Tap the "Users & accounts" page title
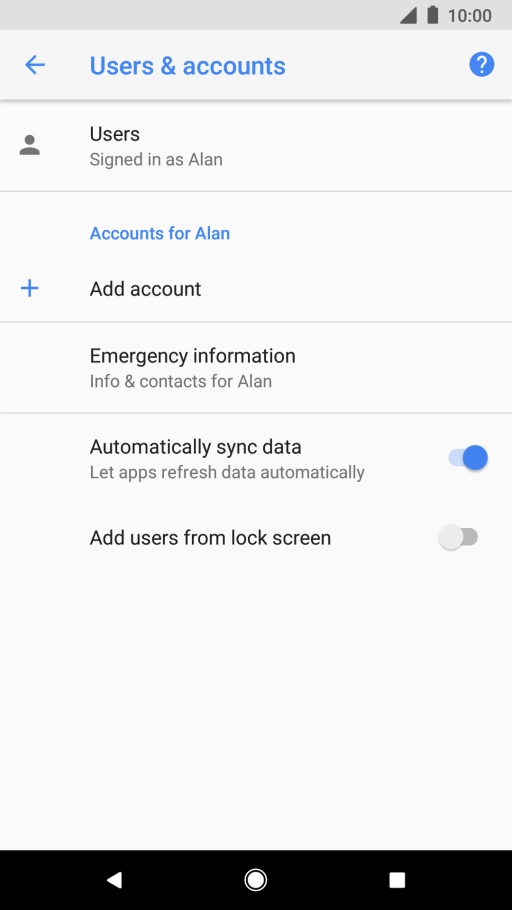 tap(188, 66)
